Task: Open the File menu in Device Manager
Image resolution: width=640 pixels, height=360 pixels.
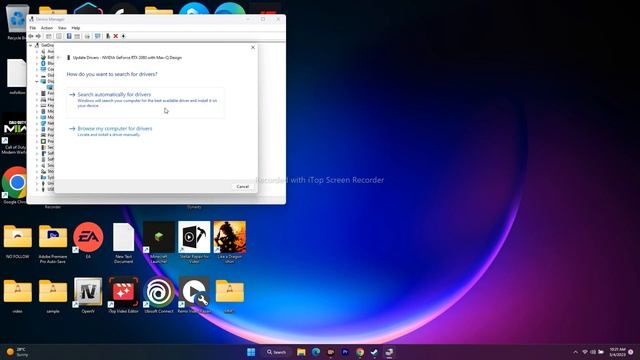Action: tap(33, 28)
